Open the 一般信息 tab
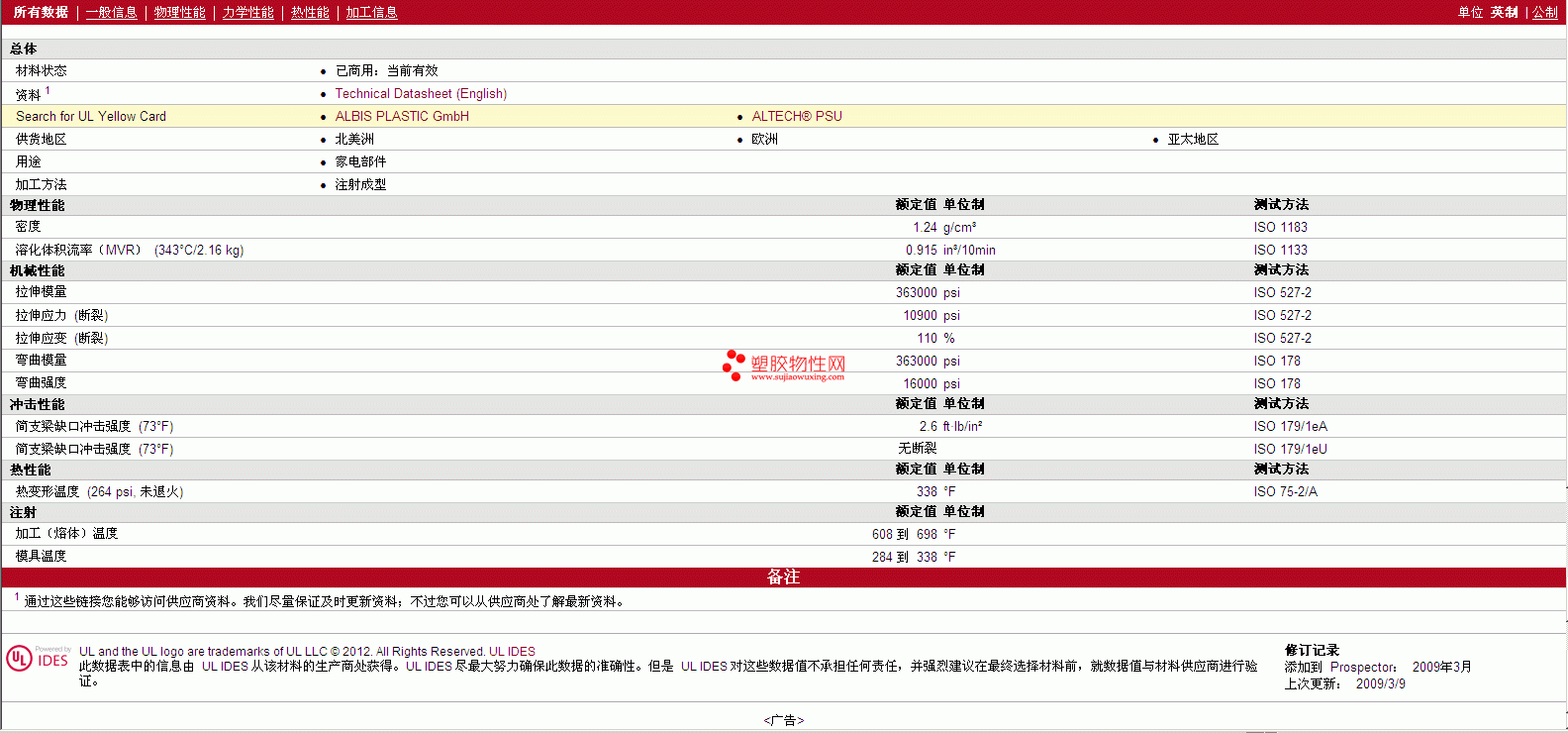The height and width of the screenshot is (733, 1568). [112, 12]
